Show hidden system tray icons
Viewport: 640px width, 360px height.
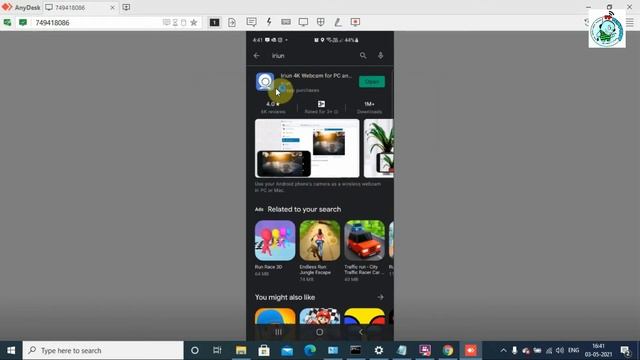point(503,350)
